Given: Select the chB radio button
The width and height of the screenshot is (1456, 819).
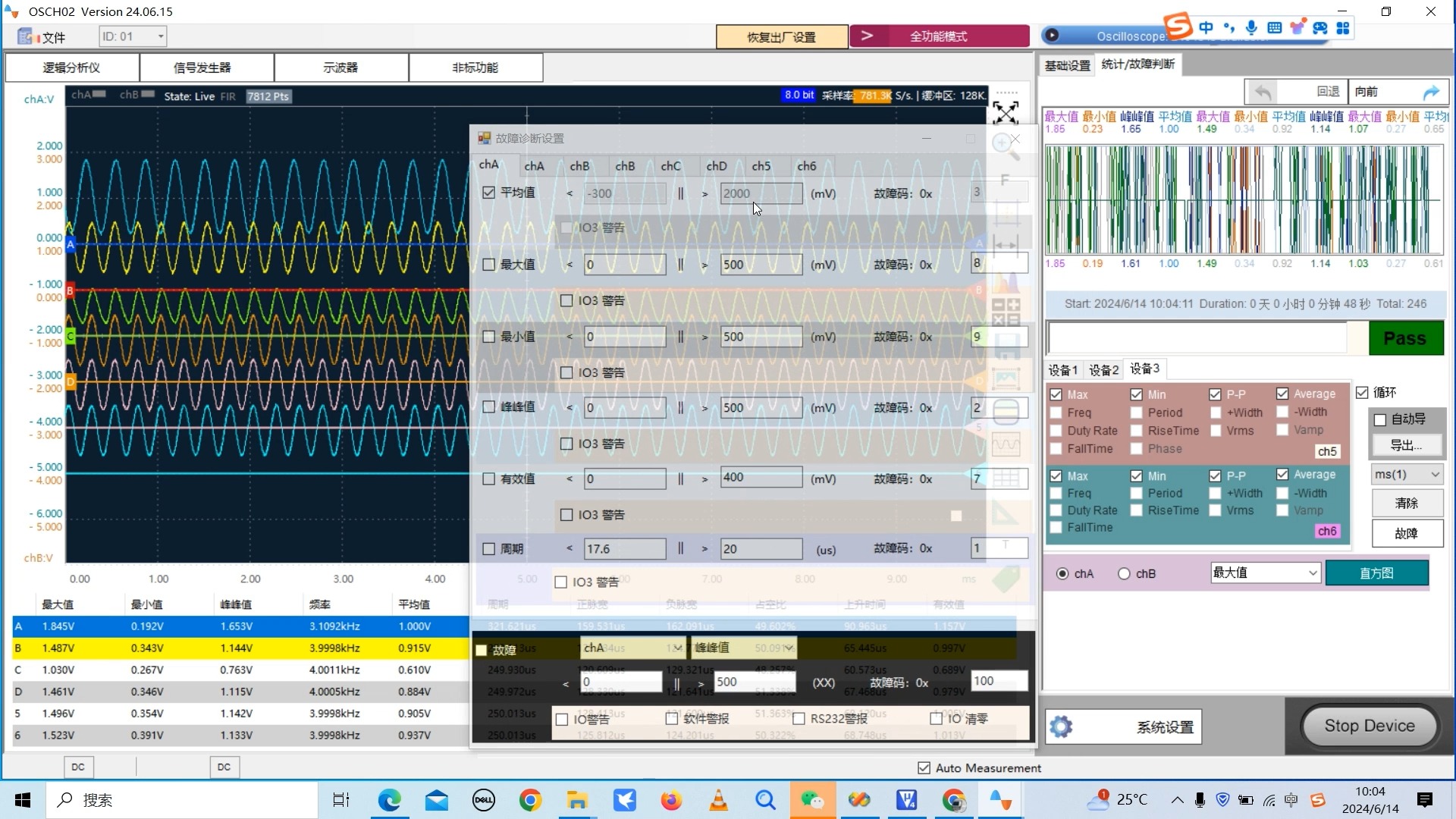Looking at the screenshot, I should pos(1124,573).
